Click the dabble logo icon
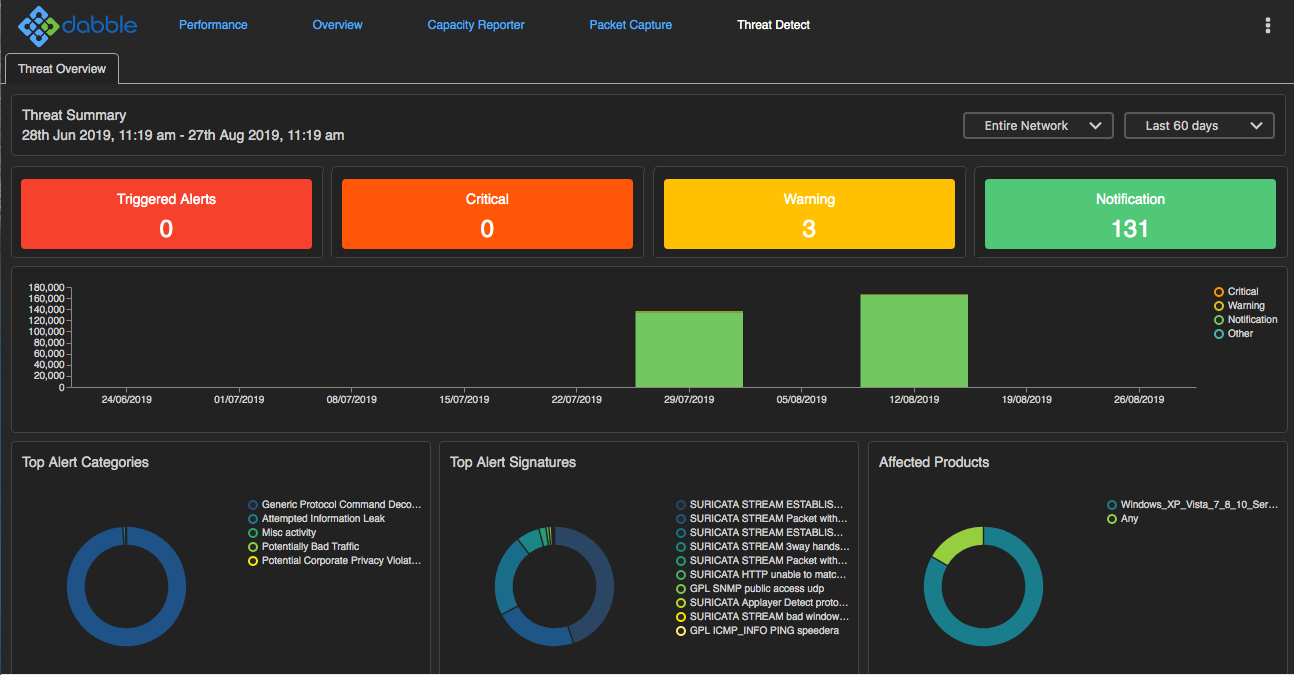Viewport: 1294px width, 675px height. 38,26
